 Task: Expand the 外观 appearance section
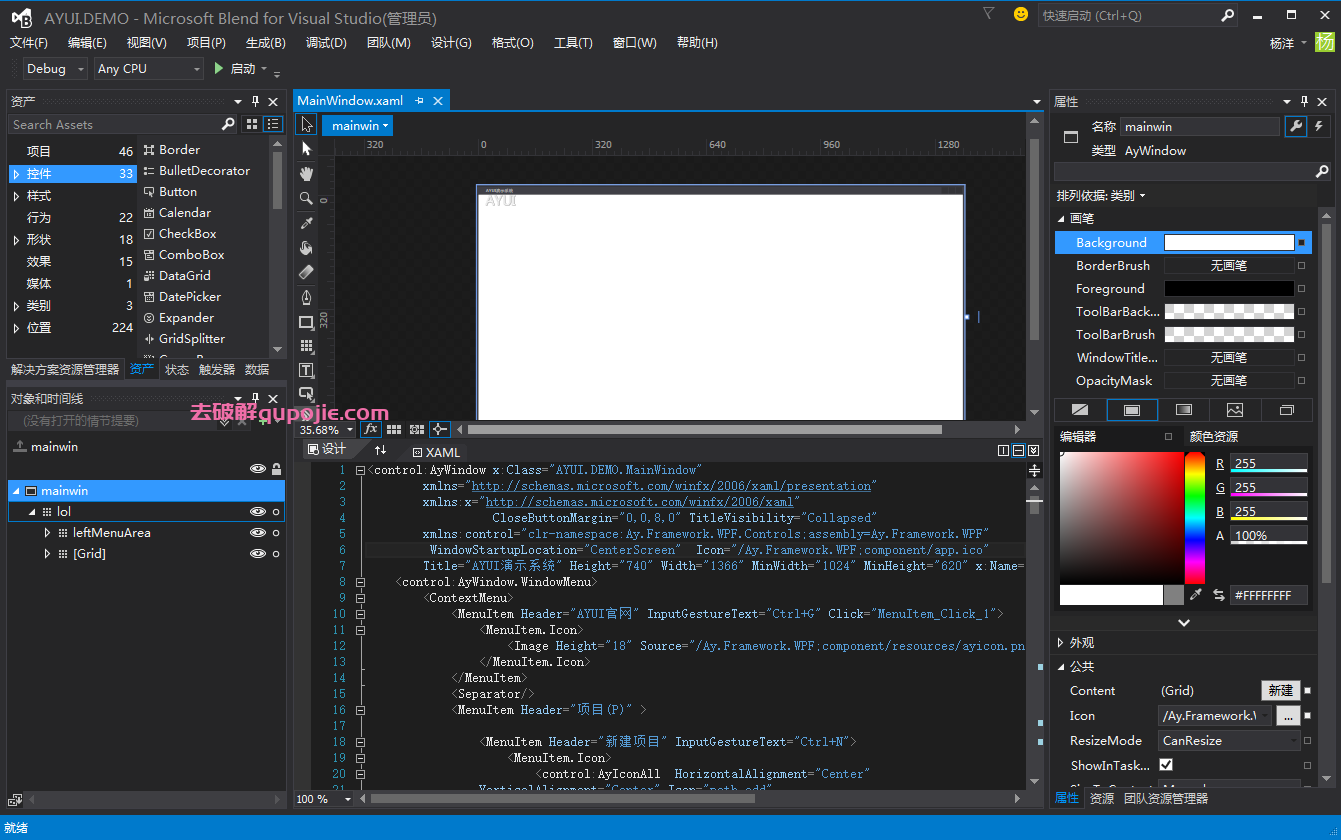[x=1062, y=643]
